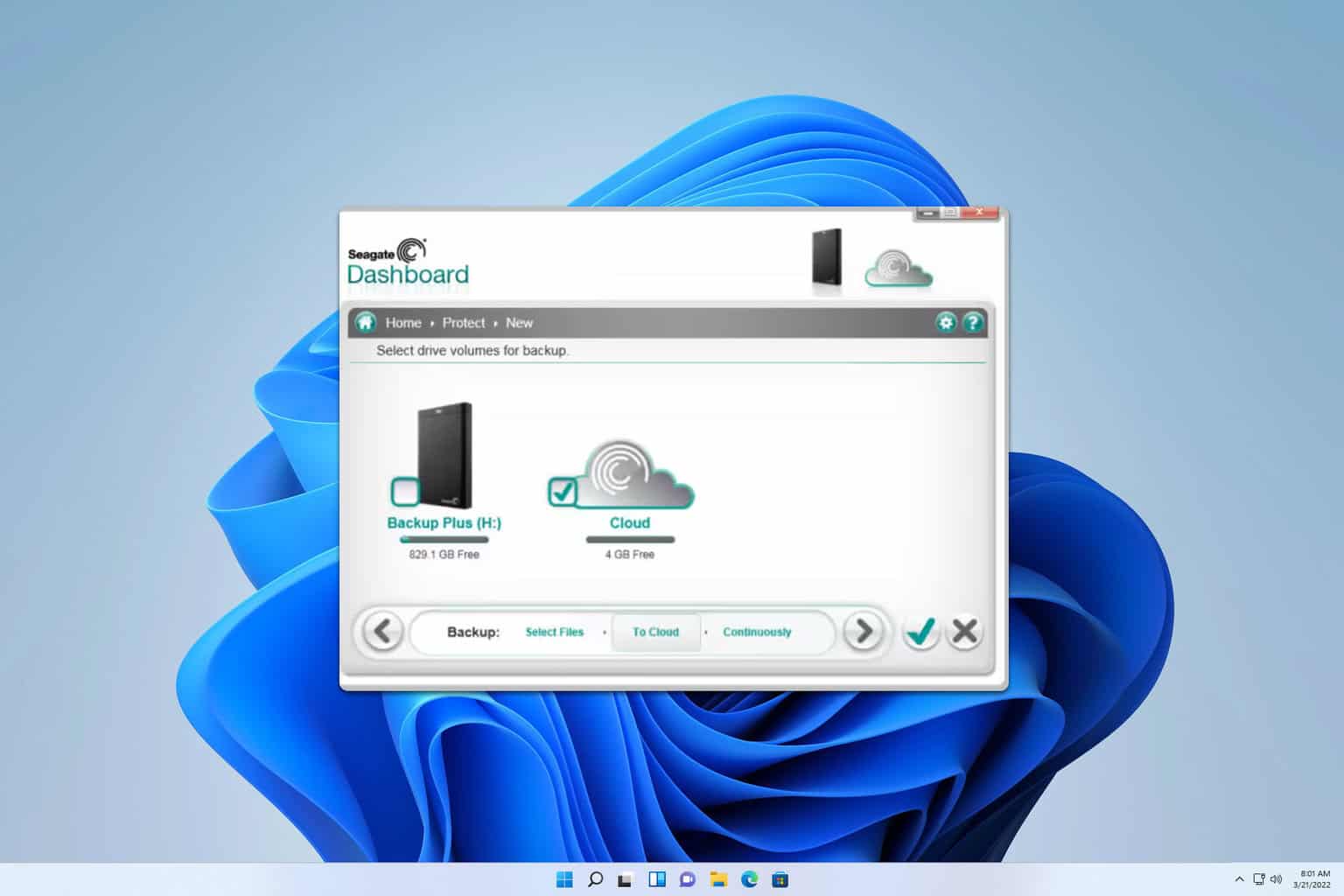The height and width of the screenshot is (896, 1344).
Task: Uncheck the Cloud checkbox
Action: coord(562,492)
